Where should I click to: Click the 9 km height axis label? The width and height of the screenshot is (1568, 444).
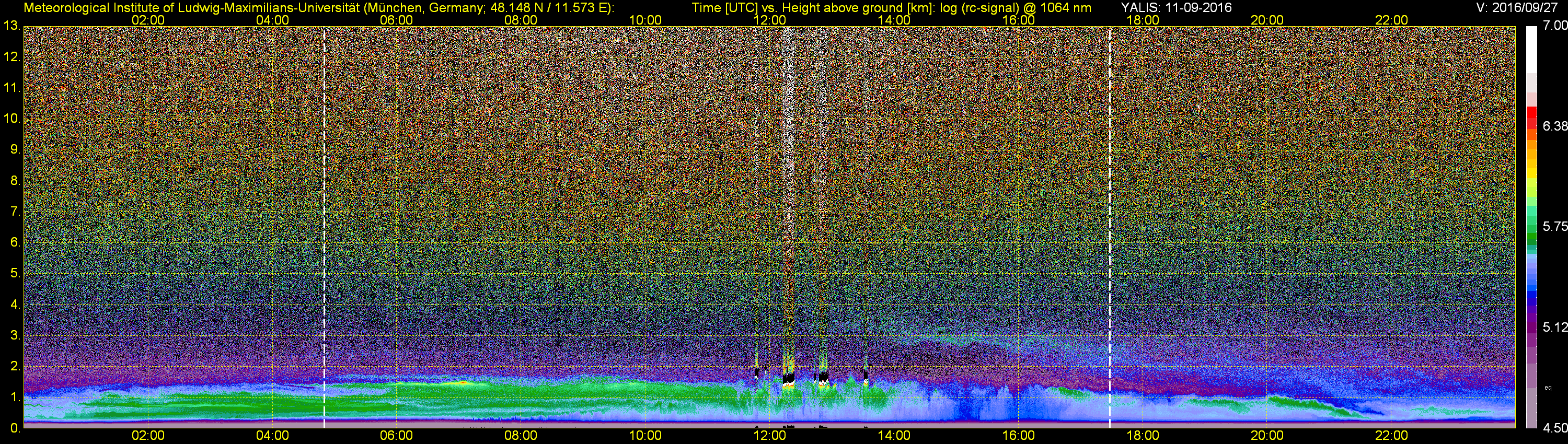(x=15, y=149)
